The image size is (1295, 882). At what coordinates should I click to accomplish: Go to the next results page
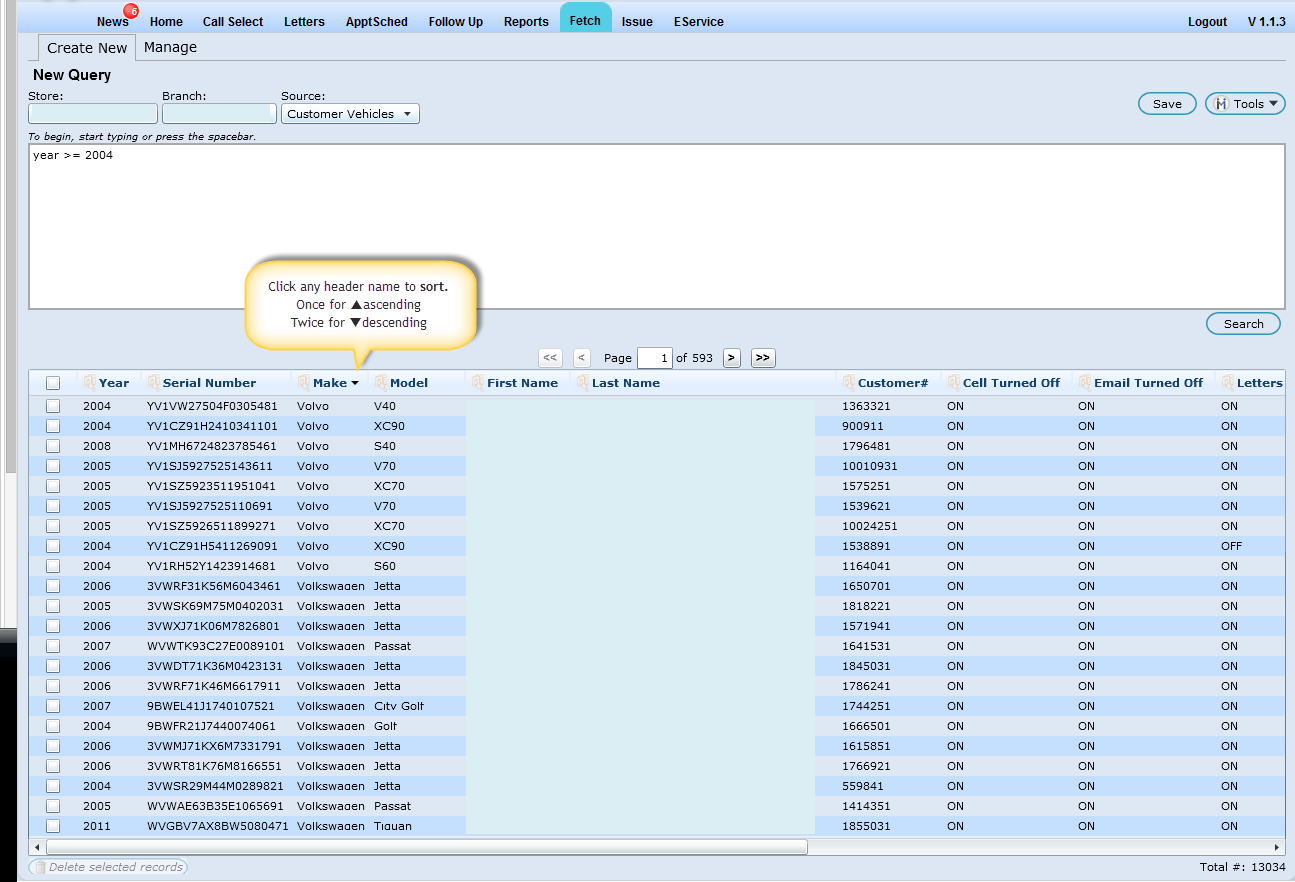[x=731, y=358]
